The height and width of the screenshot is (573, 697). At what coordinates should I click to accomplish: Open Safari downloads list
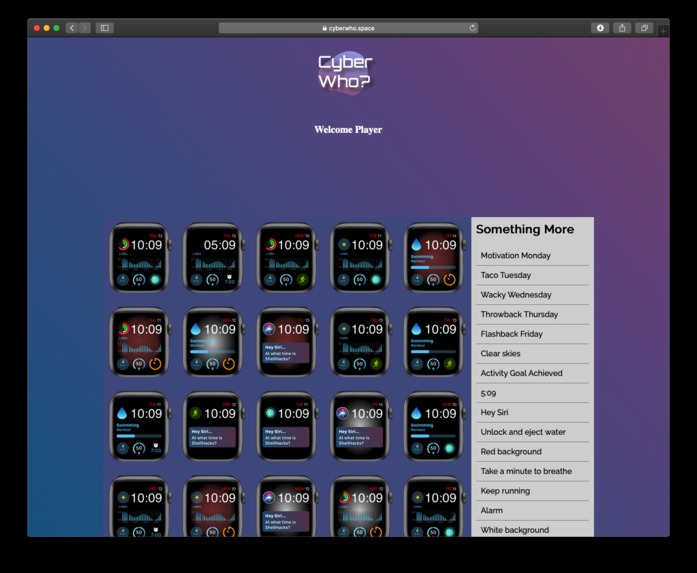[600, 28]
